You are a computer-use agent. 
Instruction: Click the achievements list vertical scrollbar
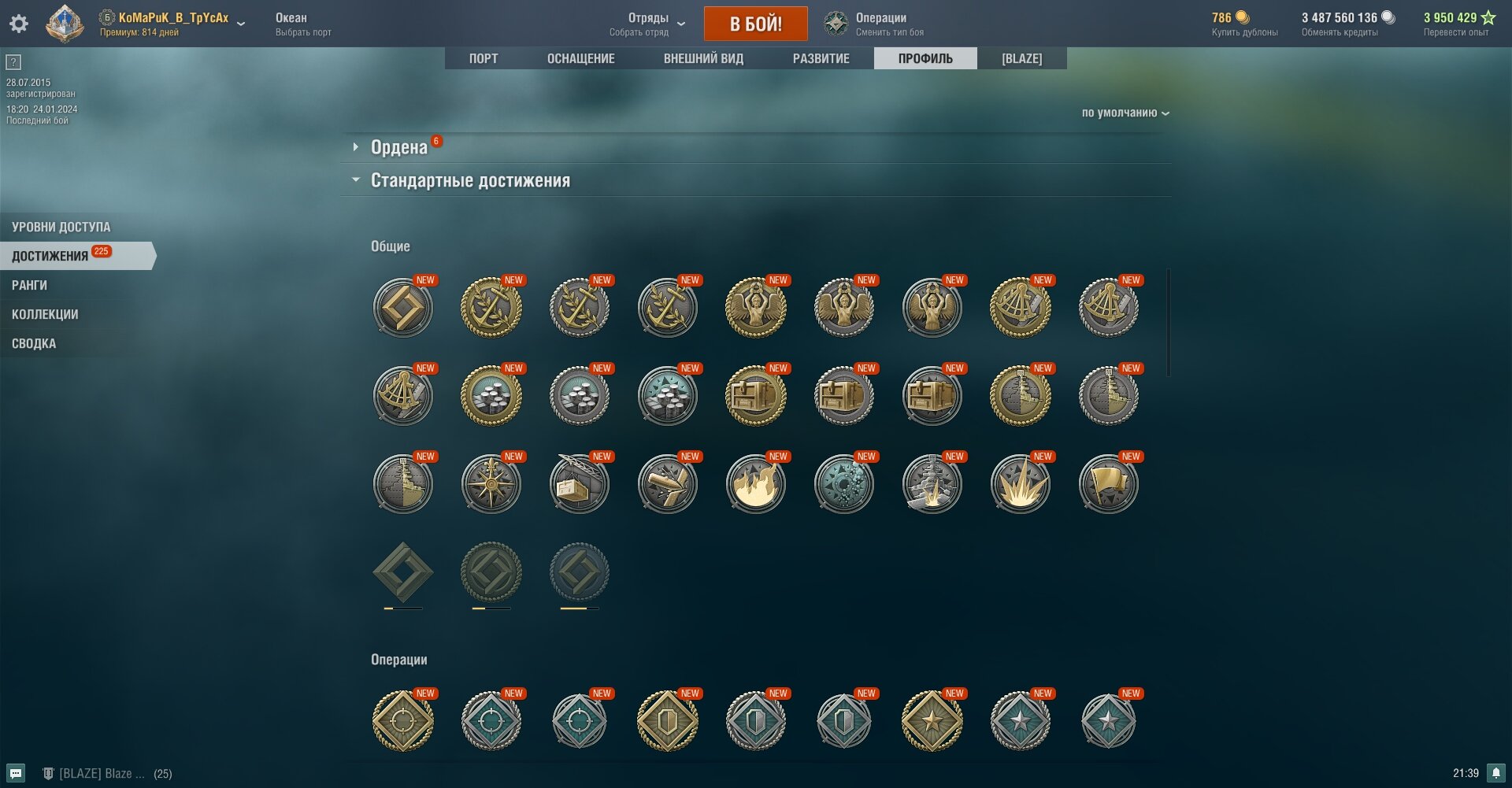click(x=1169, y=323)
